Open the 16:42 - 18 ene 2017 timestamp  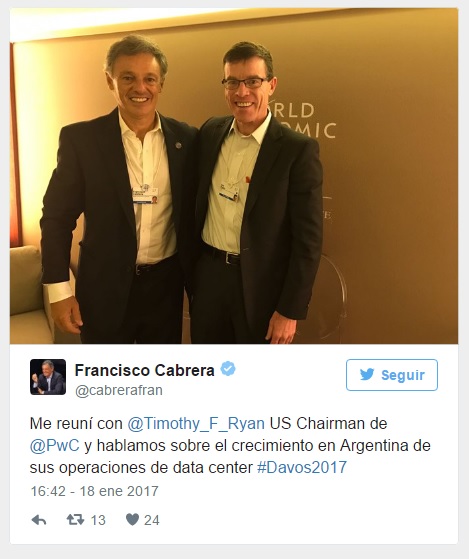coord(94,491)
